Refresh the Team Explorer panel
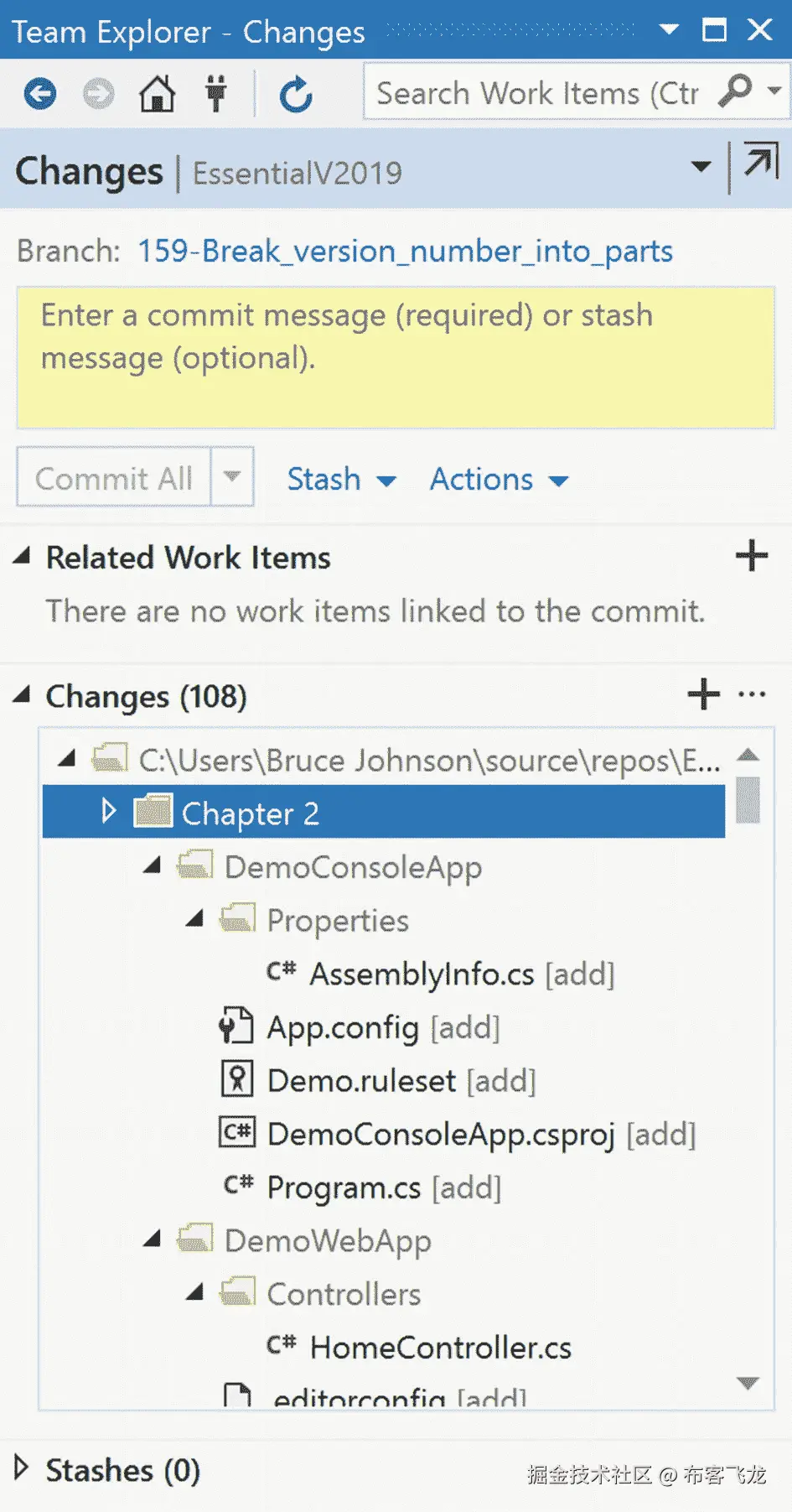The width and height of the screenshot is (792, 1512). coord(296,94)
